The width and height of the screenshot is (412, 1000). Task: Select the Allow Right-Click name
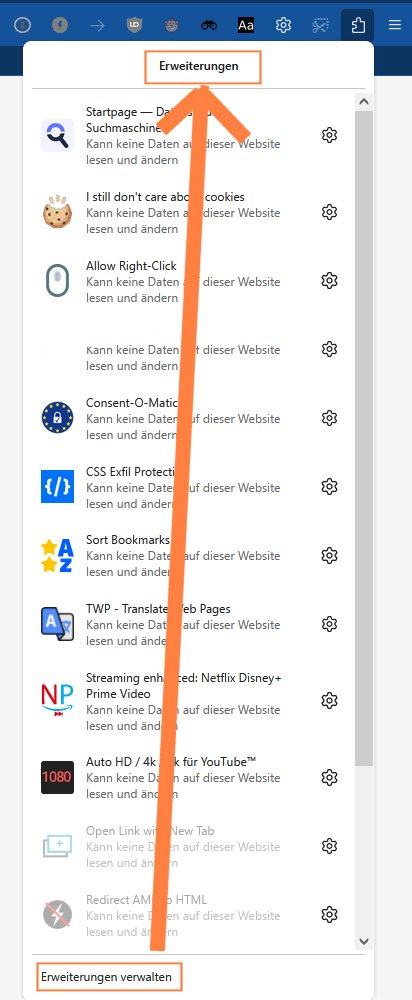pyautogui.click(x=131, y=266)
